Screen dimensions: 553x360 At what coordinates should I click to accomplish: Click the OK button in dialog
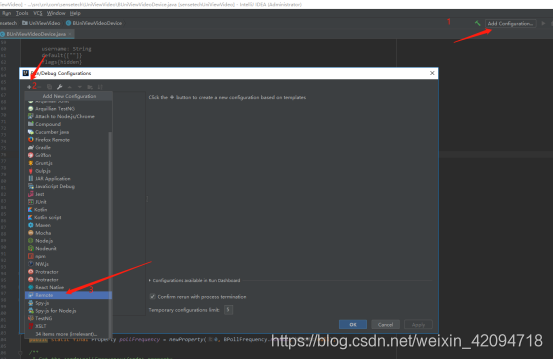click(x=353, y=324)
